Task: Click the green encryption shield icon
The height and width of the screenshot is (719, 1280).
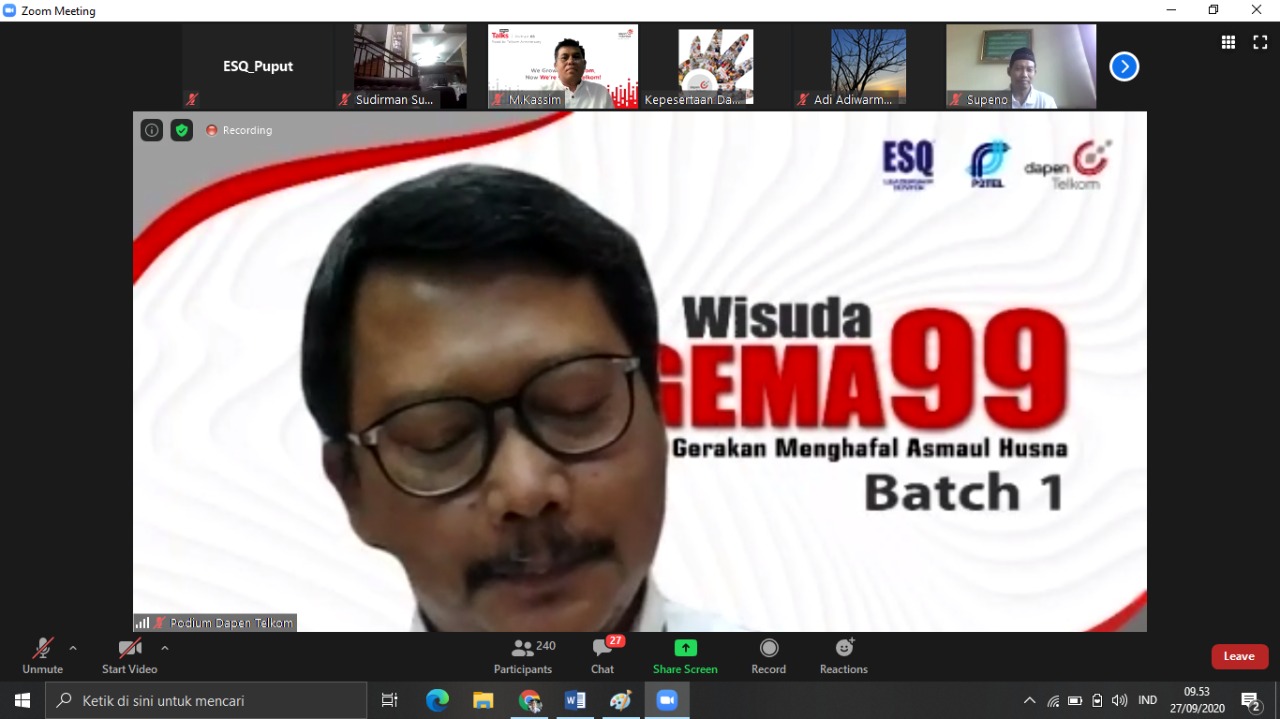Action: pos(181,130)
